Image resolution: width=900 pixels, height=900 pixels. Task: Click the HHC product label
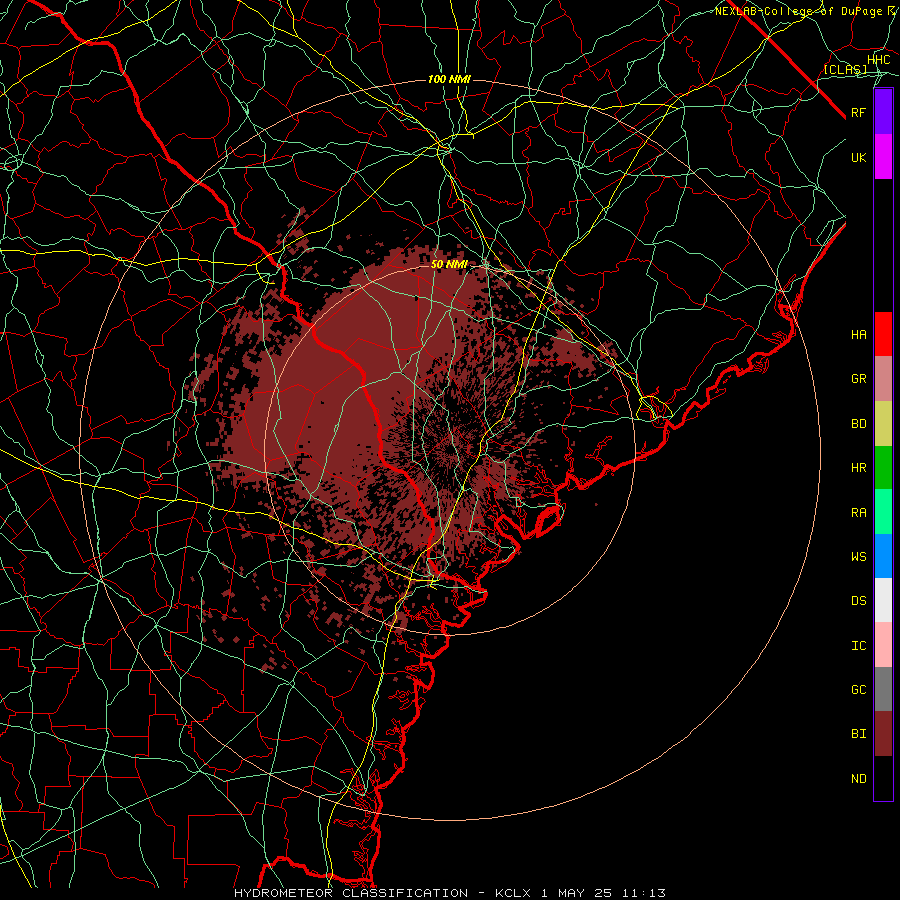(x=878, y=60)
